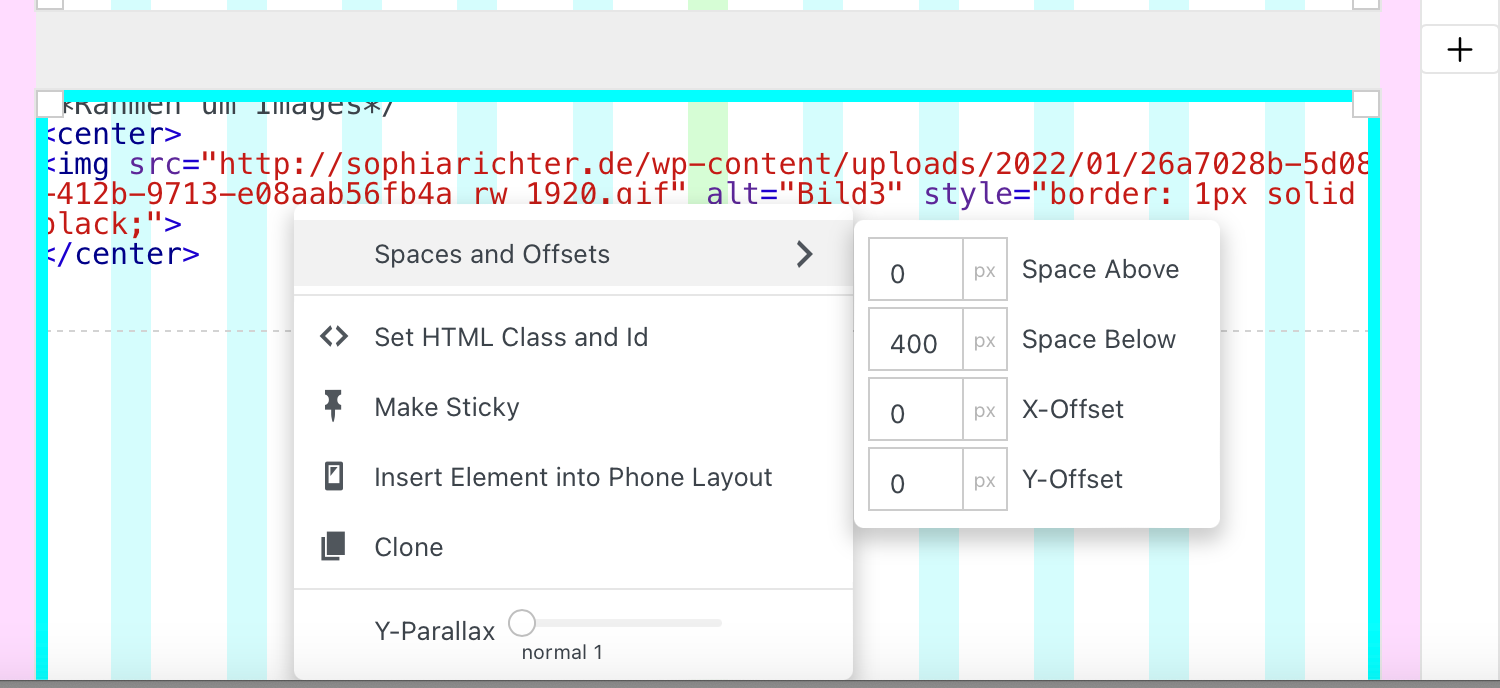Click the code brackets icon for HTML class
The height and width of the screenshot is (688, 1500).
click(x=334, y=337)
